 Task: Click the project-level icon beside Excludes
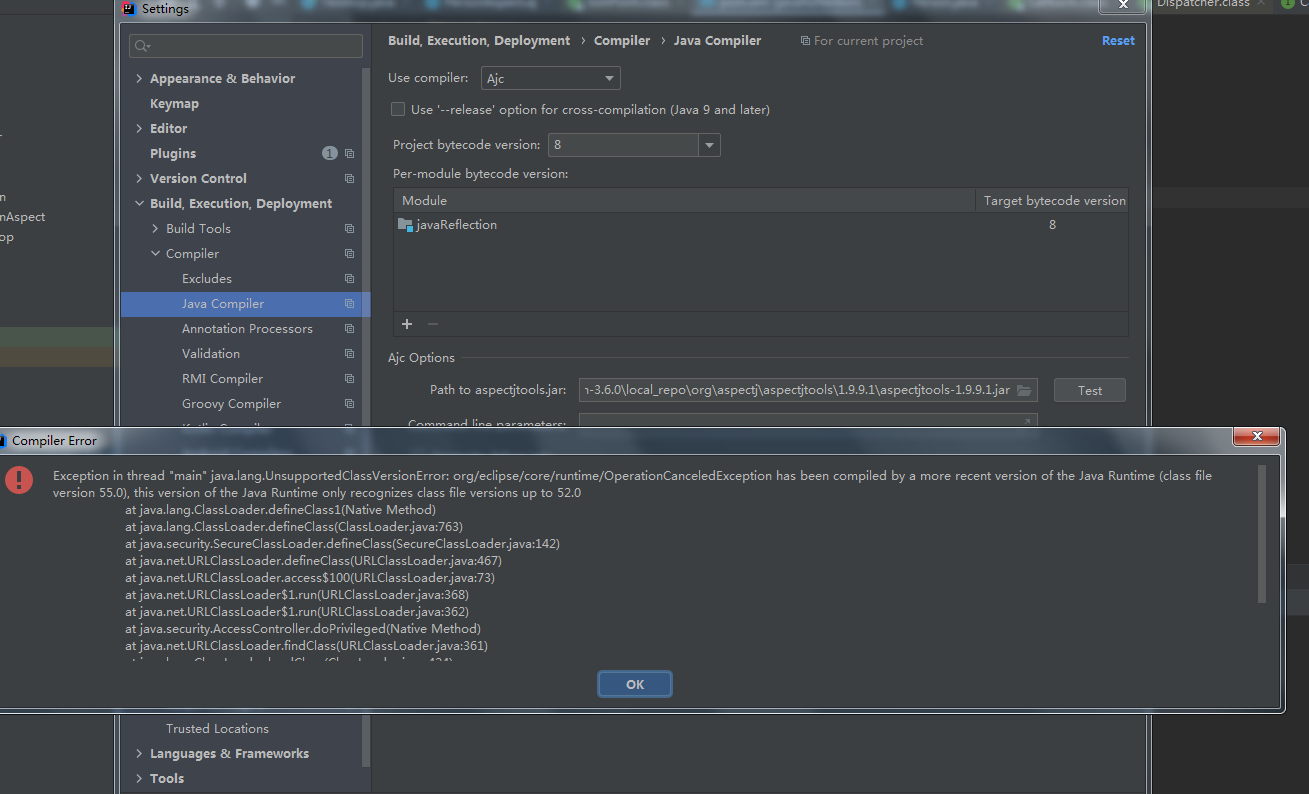[349, 279]
